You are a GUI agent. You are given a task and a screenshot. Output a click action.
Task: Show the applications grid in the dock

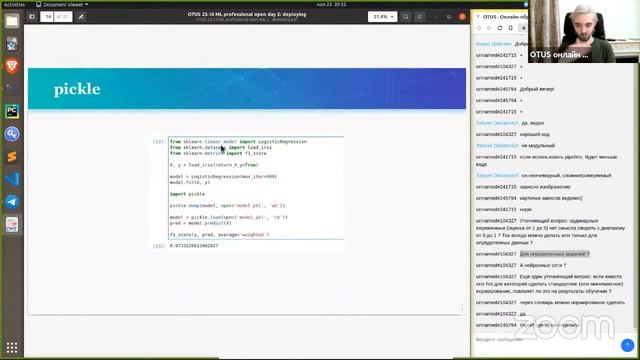(12, 347)
